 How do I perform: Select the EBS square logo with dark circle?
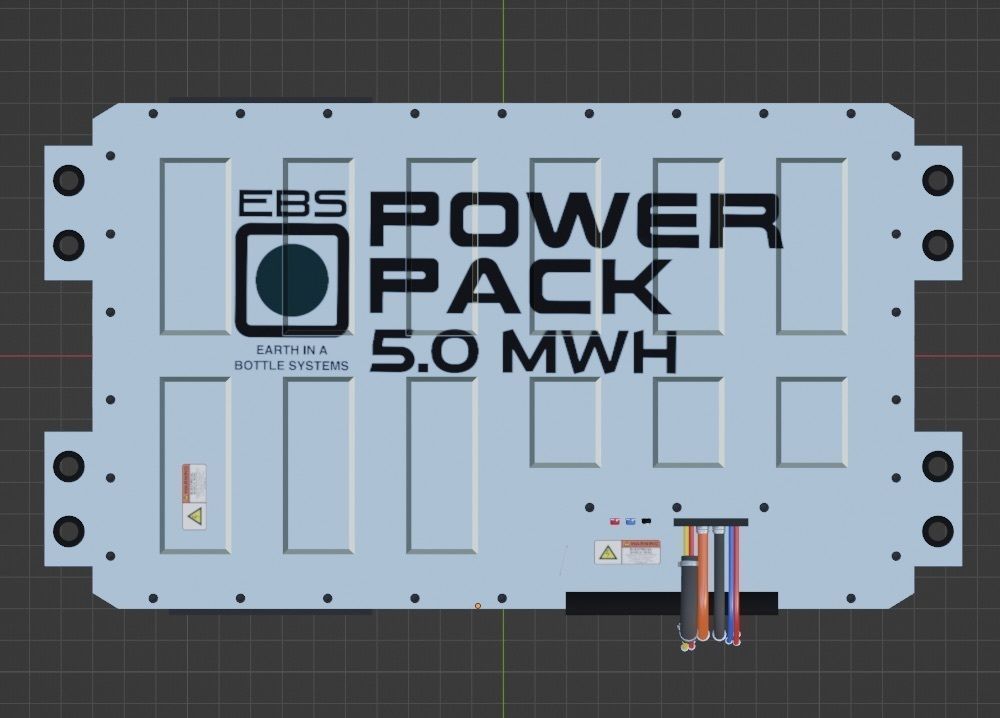(x=292, y=279)
